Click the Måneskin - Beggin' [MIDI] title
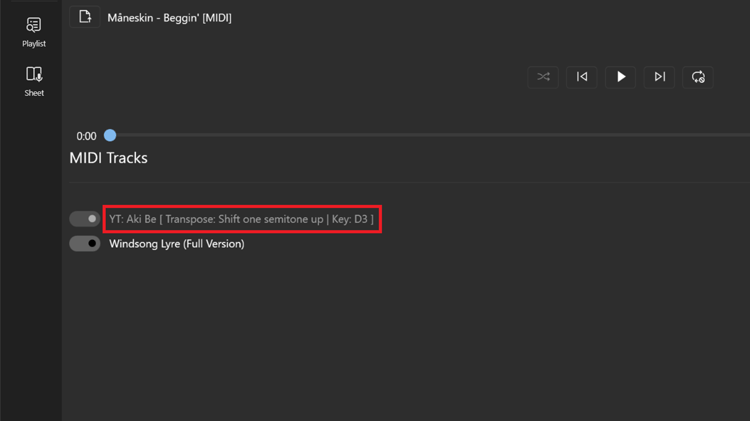Image resolution: width=750 pixels, height=421 pixels. [x=169, y=18]
